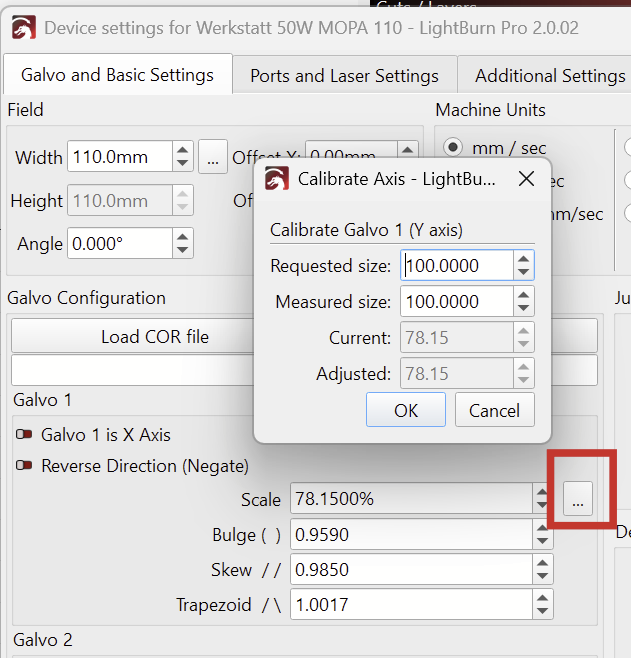Toggle Reverse Direction (Negate) switch
The height and width of the screenshot is (658, 631).
point(24,465)
